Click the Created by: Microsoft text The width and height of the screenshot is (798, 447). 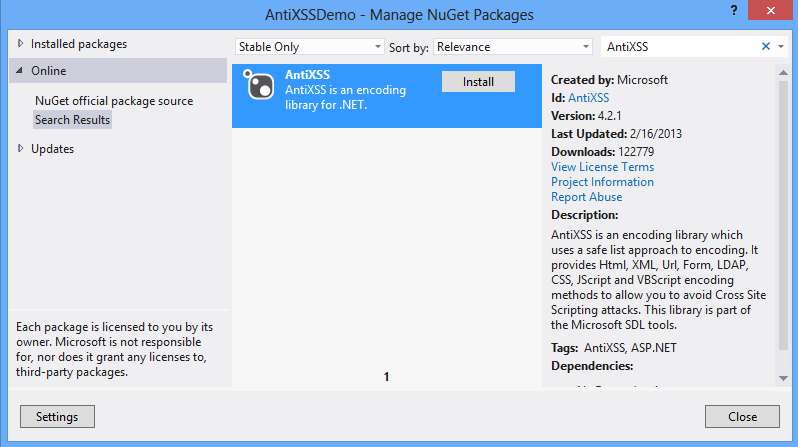pyautogui.click(x=609, y=80)
